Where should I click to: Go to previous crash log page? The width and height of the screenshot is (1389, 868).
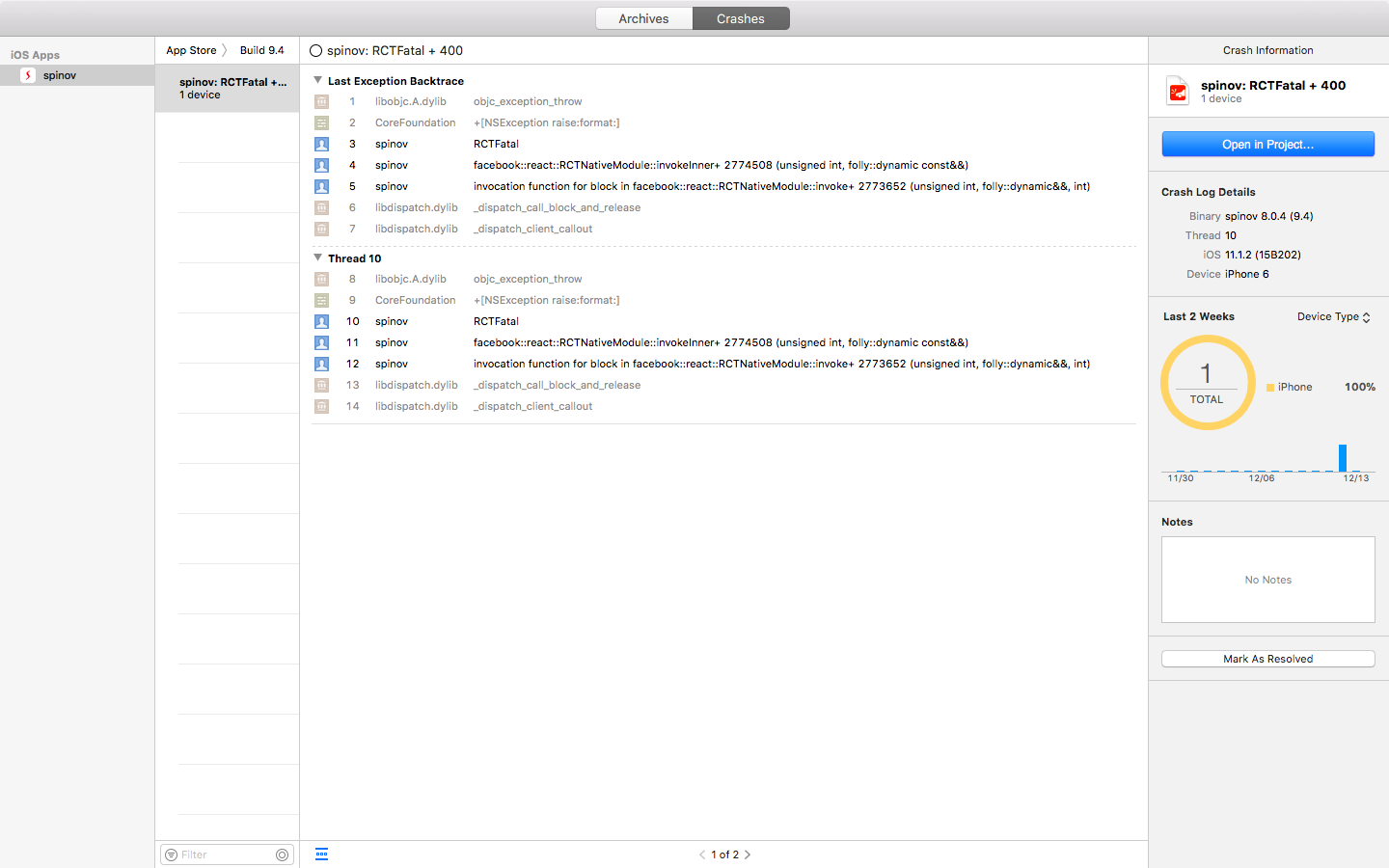(702, 854)
